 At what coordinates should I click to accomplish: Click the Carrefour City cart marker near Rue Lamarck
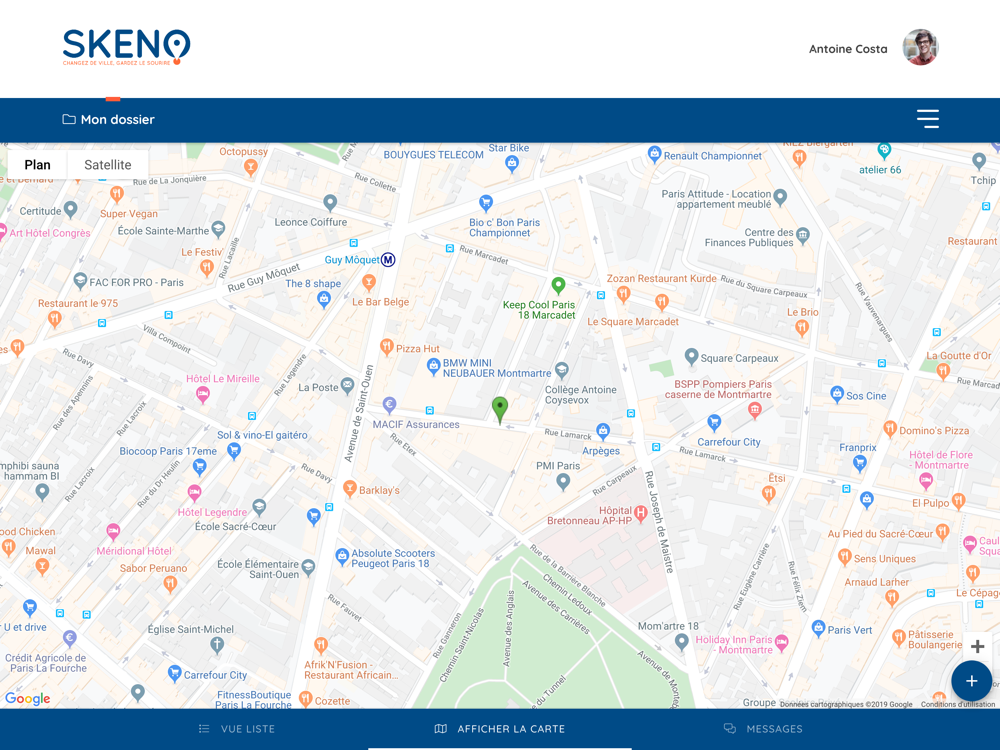point(714,422)
